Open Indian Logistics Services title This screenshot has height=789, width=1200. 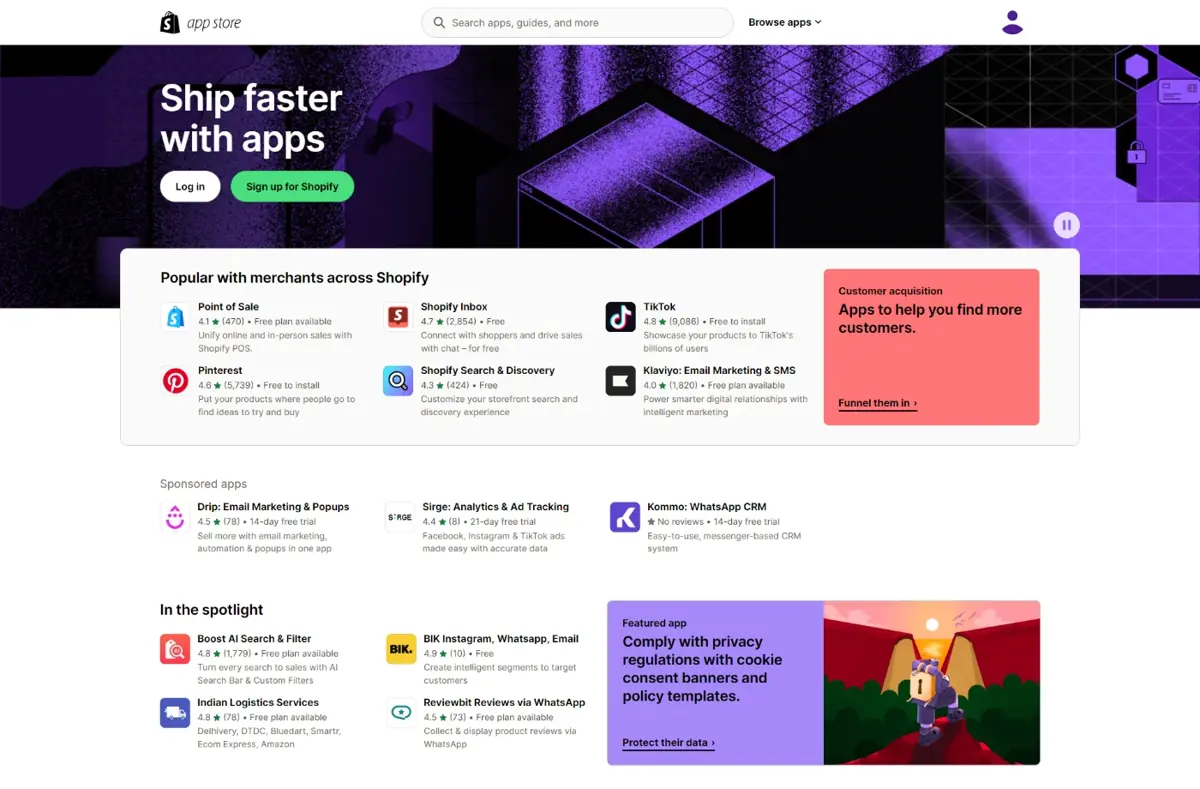(258, 703)
